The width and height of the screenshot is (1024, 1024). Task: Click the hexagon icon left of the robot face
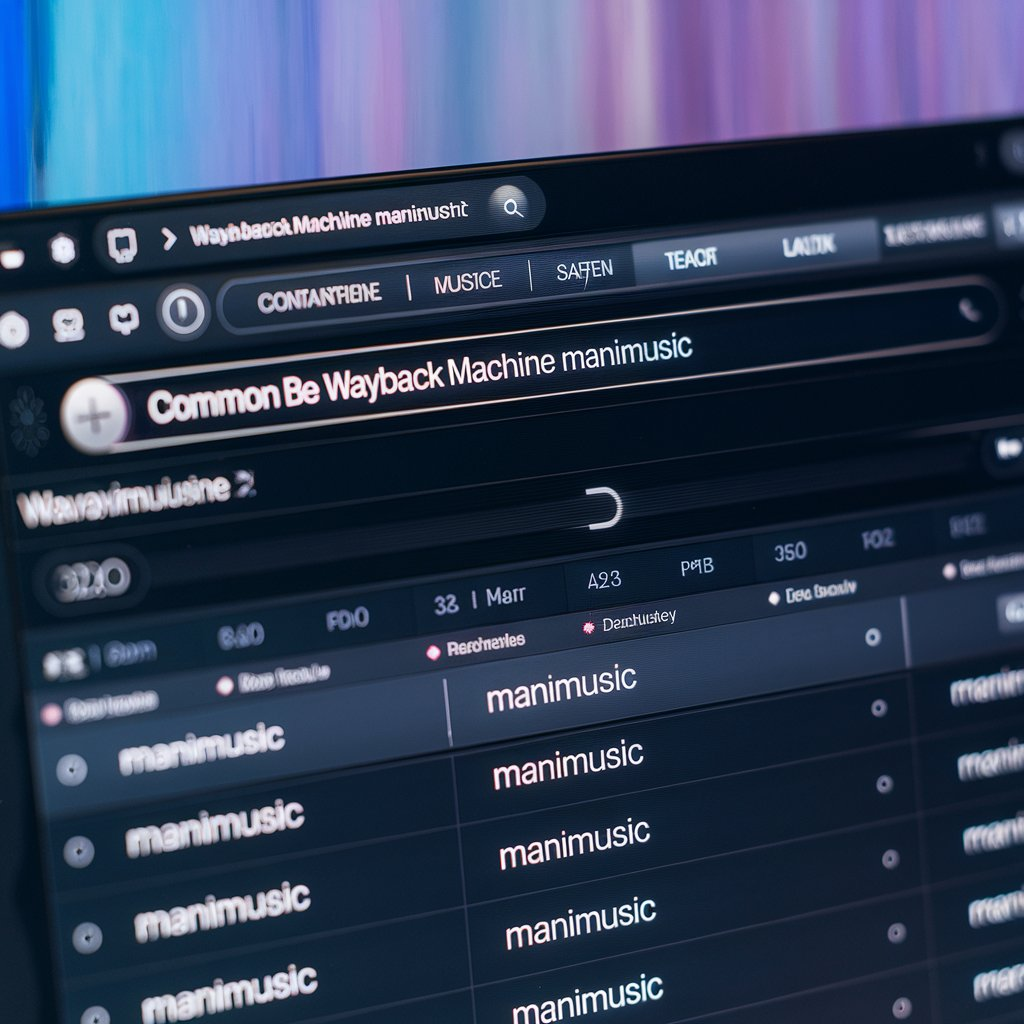tap(13, 329)
